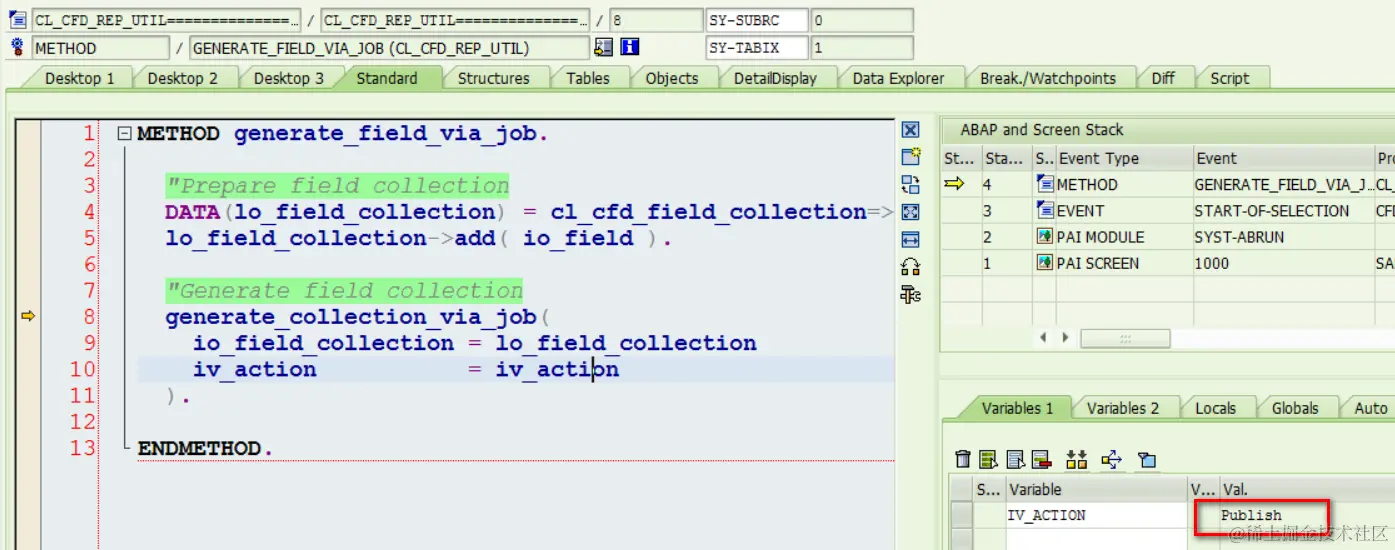Switch to Variables 2 tab
1395x550 pixels.
1122,408
